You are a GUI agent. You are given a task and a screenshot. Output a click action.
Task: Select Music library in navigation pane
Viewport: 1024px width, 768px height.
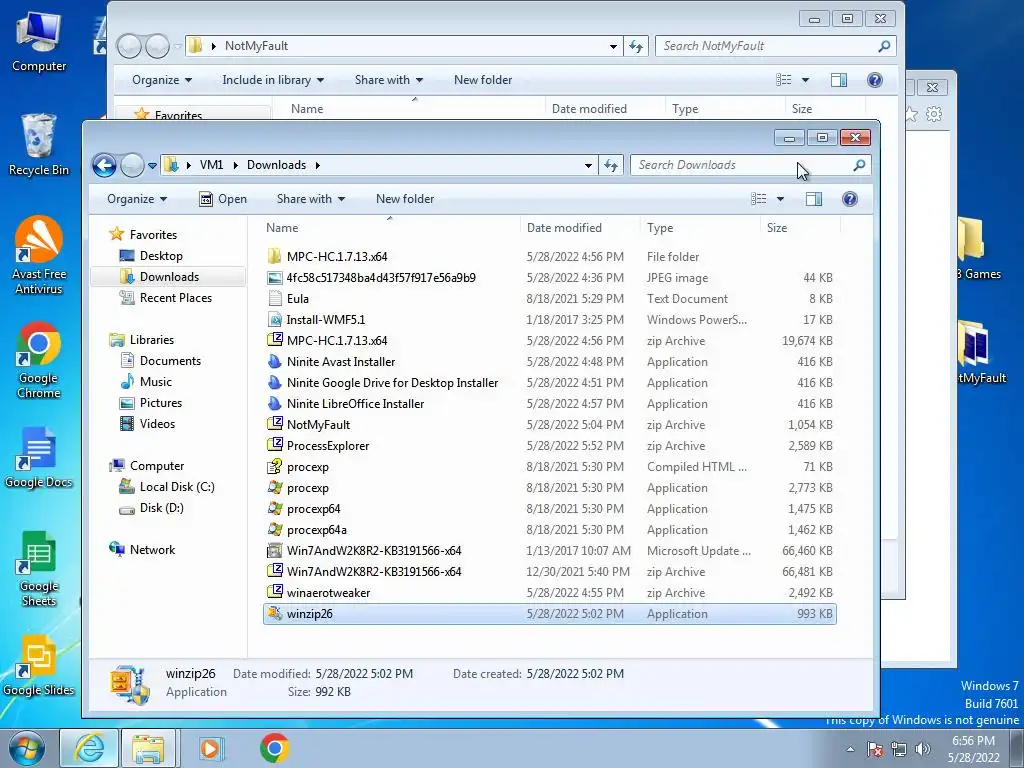pyautogui.click(x=155, y=381)
